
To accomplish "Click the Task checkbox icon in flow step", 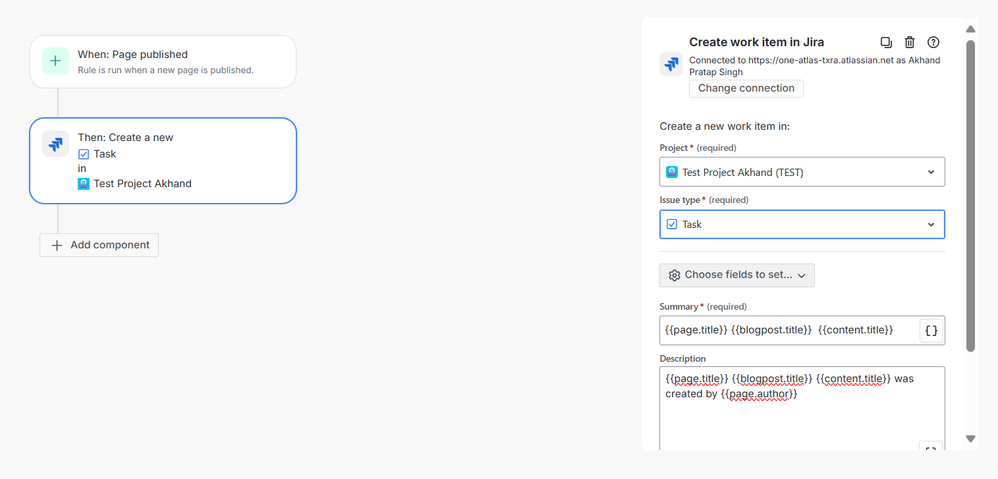I will tap(84, 154).
